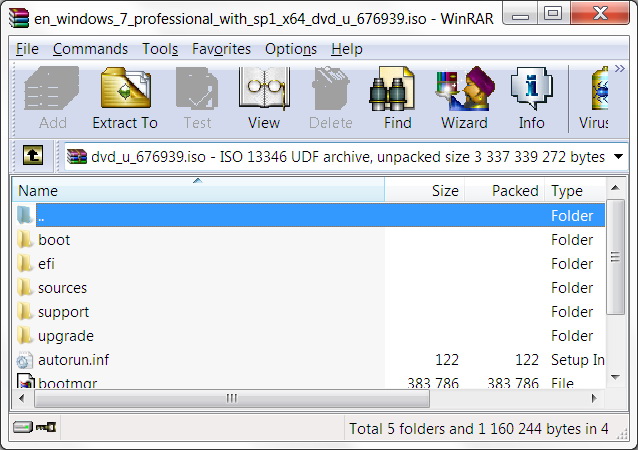The image size is (638, 450).
Task: Click the horizontal scrollbar right arrow
Action: [594, 398]
